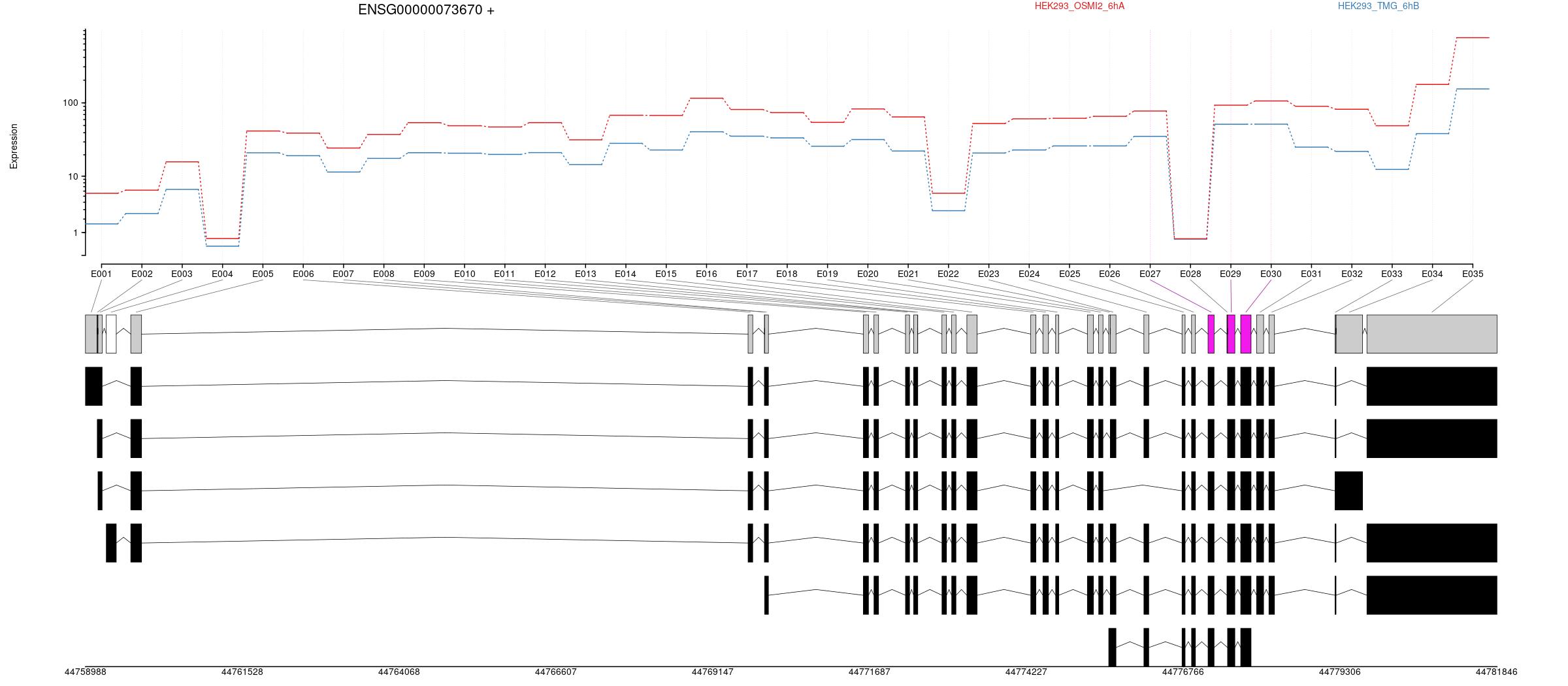Click exon label E013
This screenshot has width=1568, height=686.
[x=585, y=274]
